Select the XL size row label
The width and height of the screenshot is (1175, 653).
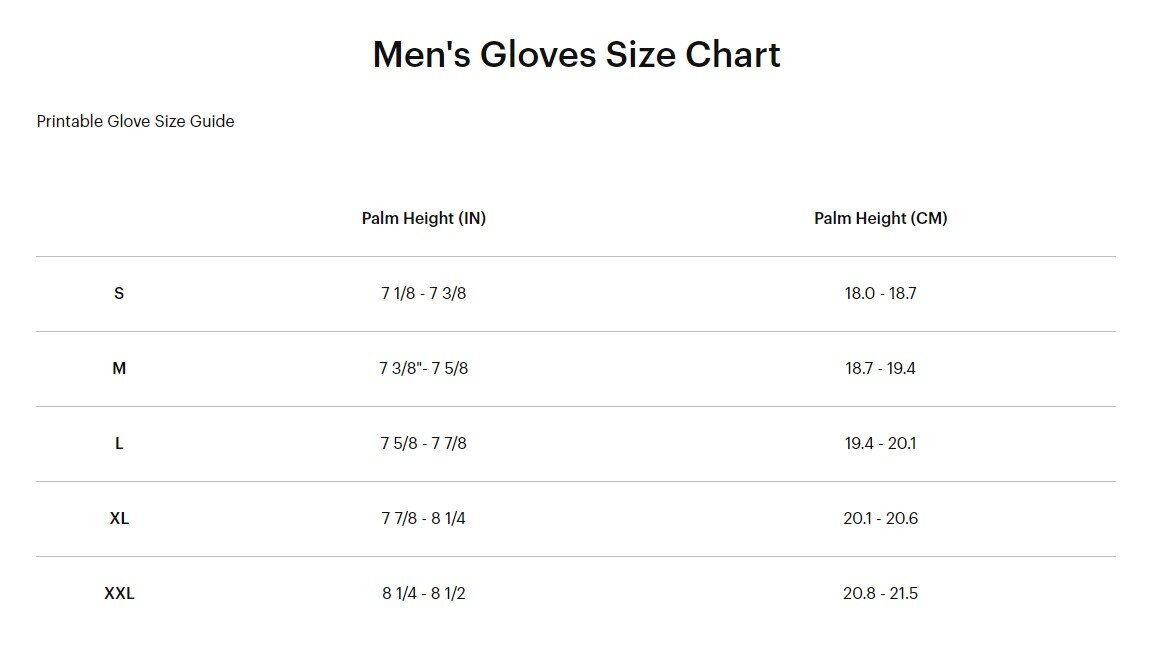(119, 519)
